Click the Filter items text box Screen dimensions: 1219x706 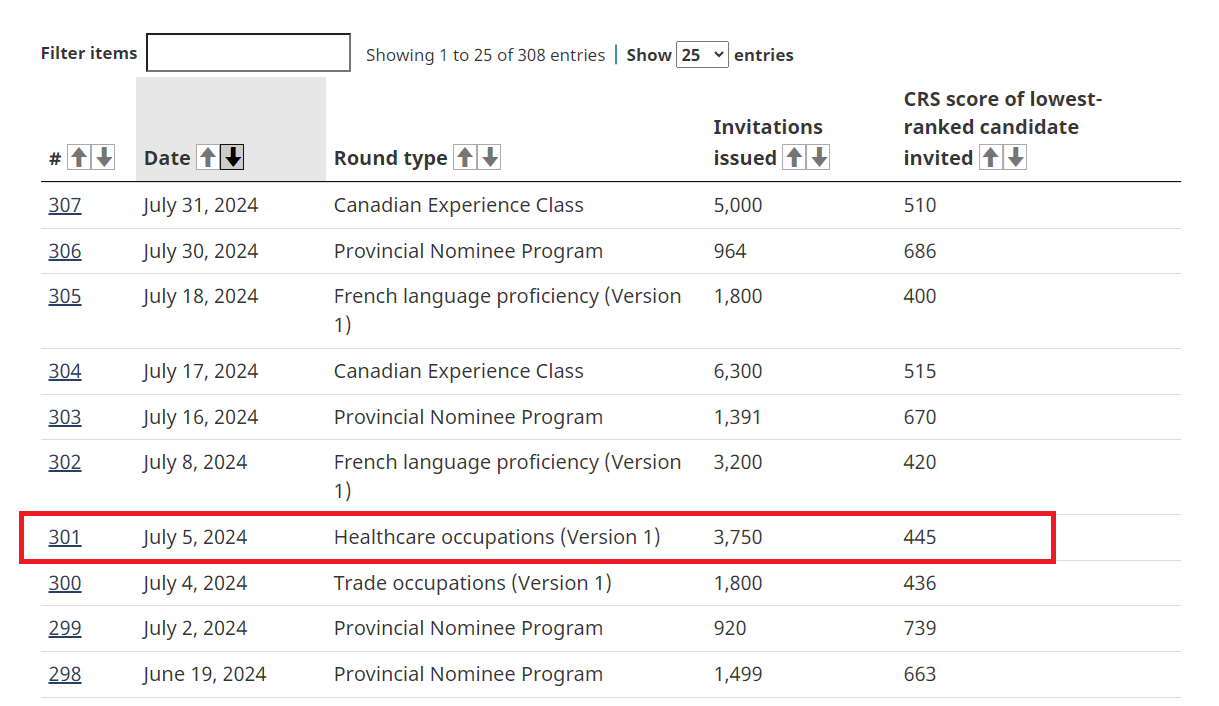point(248,53)
